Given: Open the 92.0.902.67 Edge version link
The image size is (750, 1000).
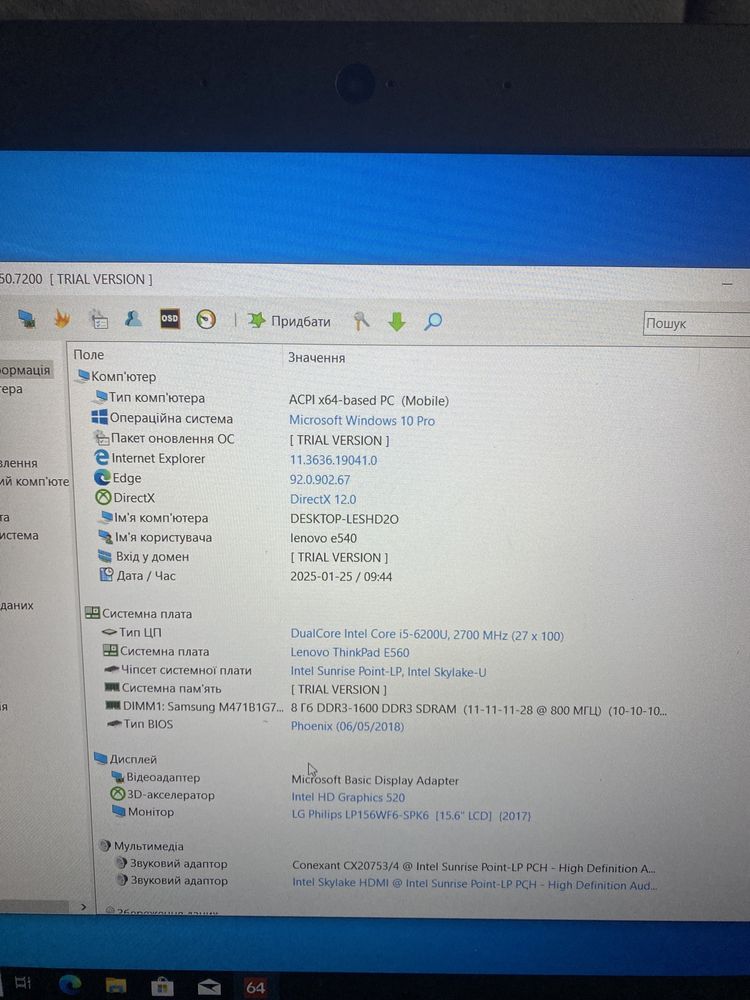Looking at the screenshot, I should (x=320, y=480).
